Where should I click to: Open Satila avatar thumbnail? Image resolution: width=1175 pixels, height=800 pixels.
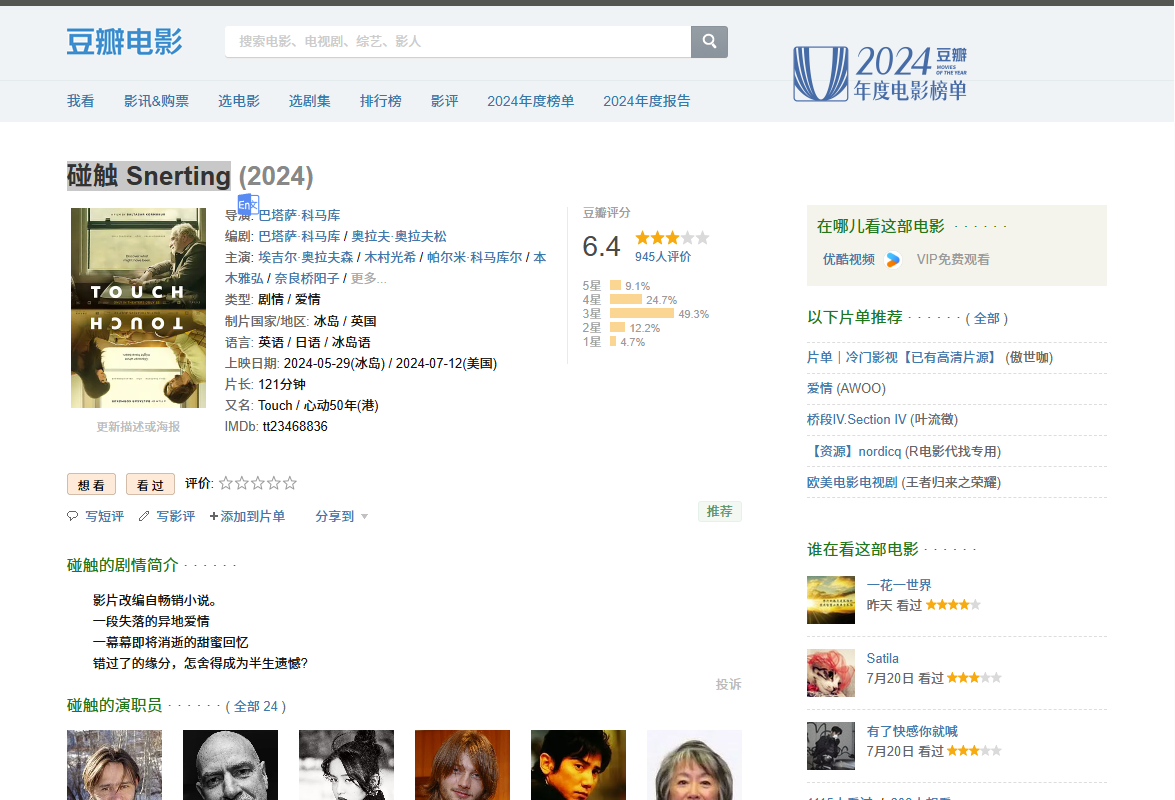click(830, 673)
